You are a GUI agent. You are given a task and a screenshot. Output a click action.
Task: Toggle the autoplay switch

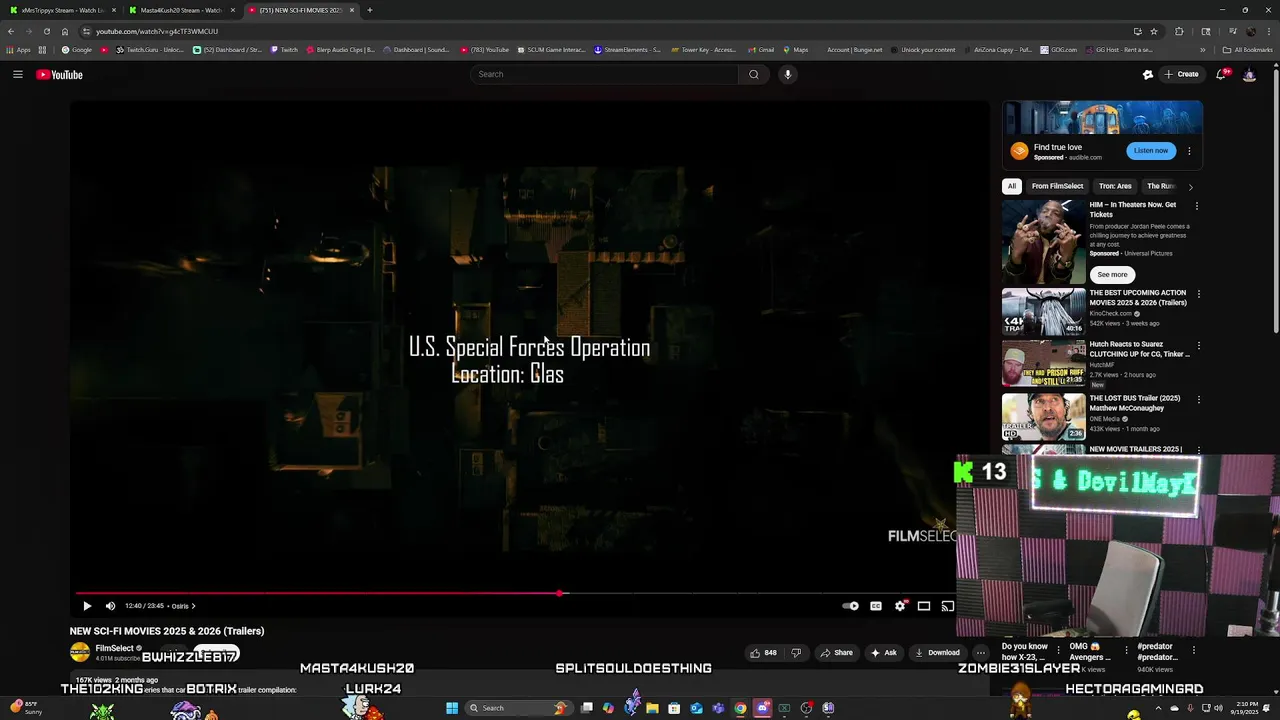tap(850, 606)
